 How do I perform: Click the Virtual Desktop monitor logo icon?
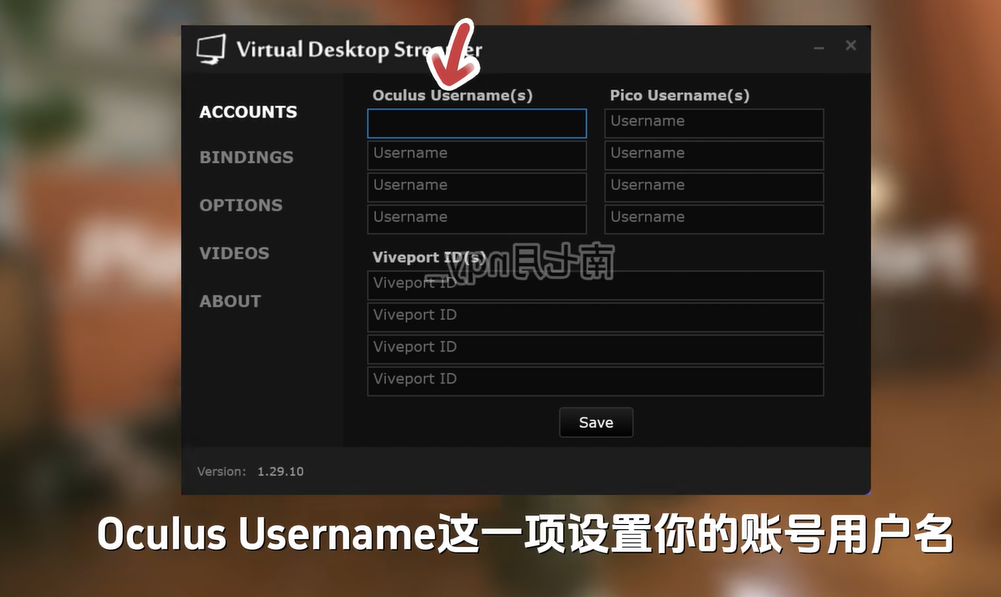click(x=211, y=49)
